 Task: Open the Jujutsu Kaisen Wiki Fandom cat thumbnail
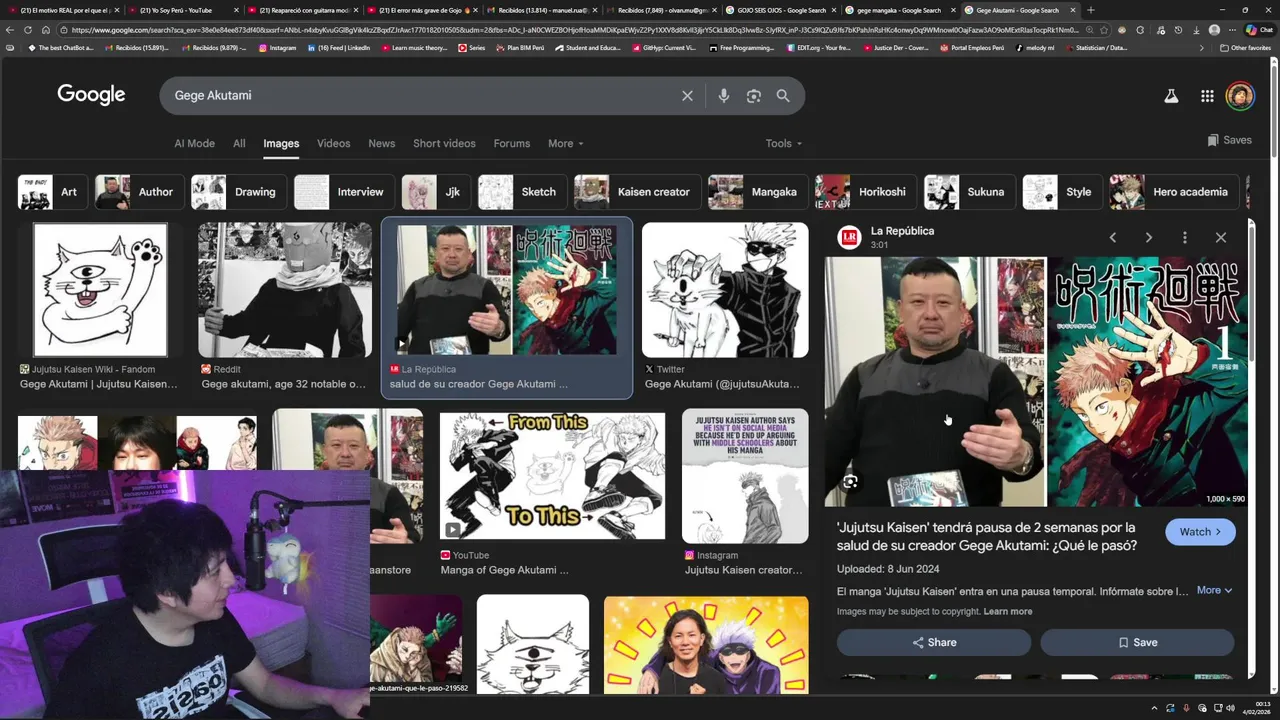click(x=100, y=290)
